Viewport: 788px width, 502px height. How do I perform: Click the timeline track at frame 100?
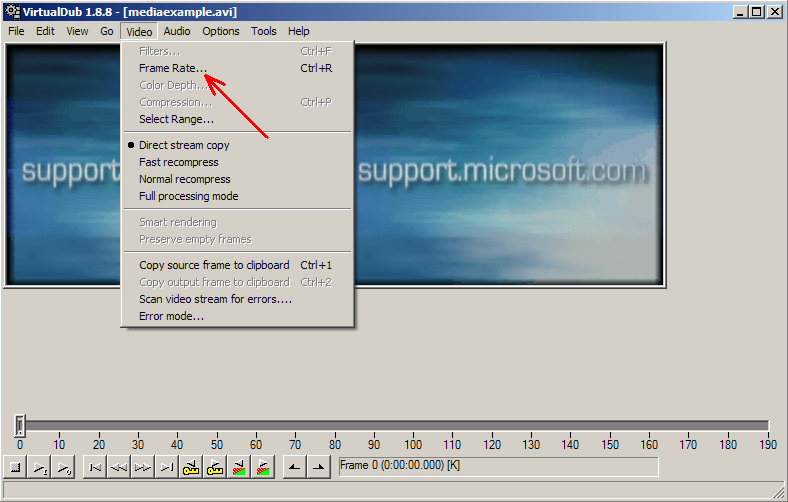click(x=413, y=426)
